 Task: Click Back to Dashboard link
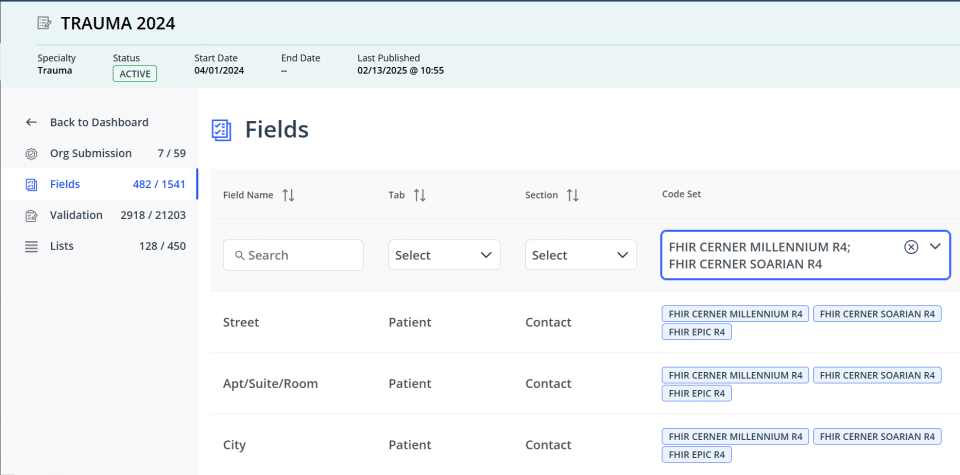[99, 122]
